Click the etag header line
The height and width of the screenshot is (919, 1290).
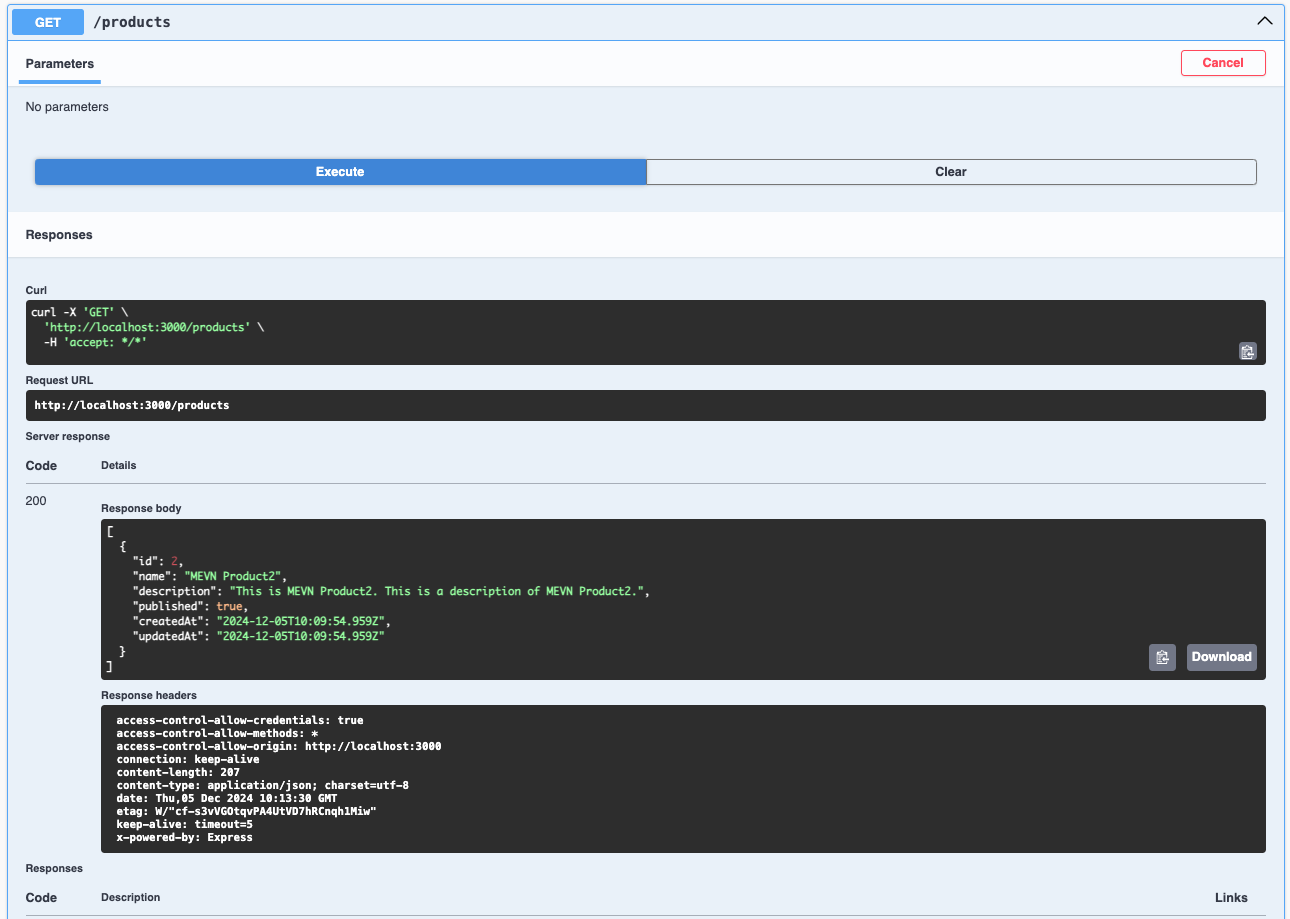[246, 811]
